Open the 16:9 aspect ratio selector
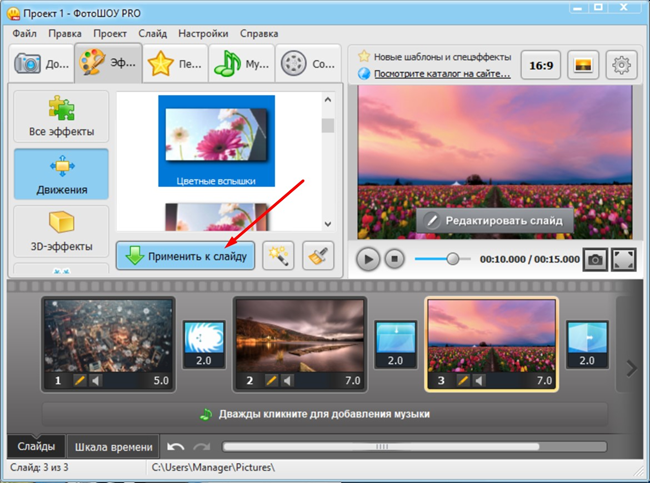Image resolution: width=650 pixels, height=483 pixels. click(x=541, y=65)
